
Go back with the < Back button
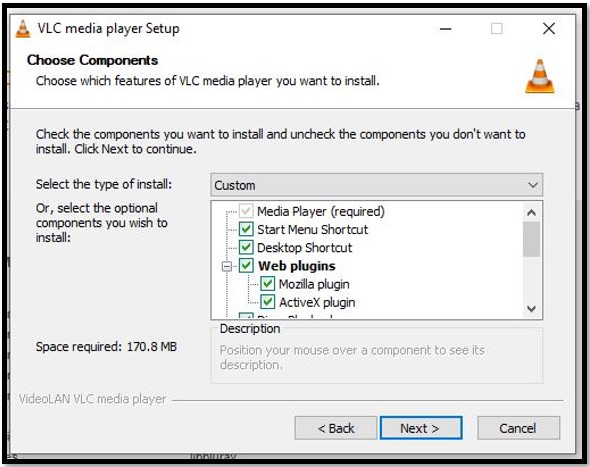click(336, 428)
